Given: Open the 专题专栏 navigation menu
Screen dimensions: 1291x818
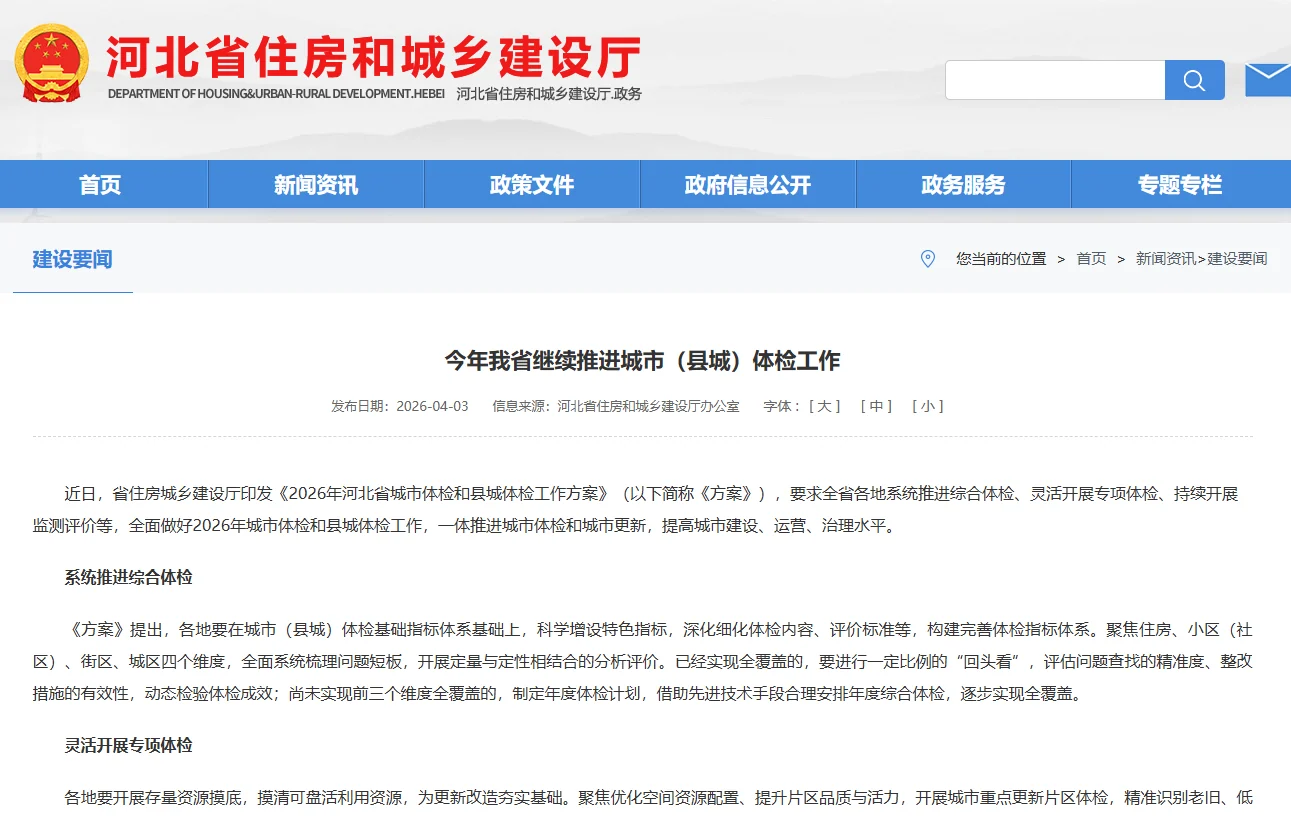Looking at the screenshot, I should click(x=1180, y=184).
